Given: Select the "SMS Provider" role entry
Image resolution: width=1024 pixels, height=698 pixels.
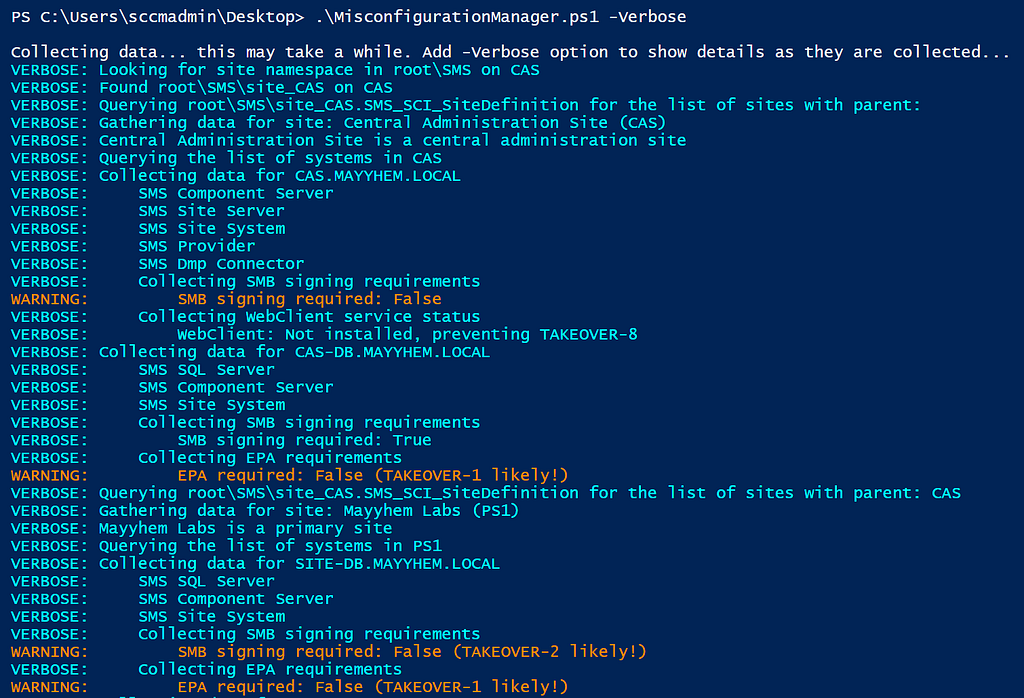Looking at the screenshot, I should pyautogui.click(x=196, y=246).
